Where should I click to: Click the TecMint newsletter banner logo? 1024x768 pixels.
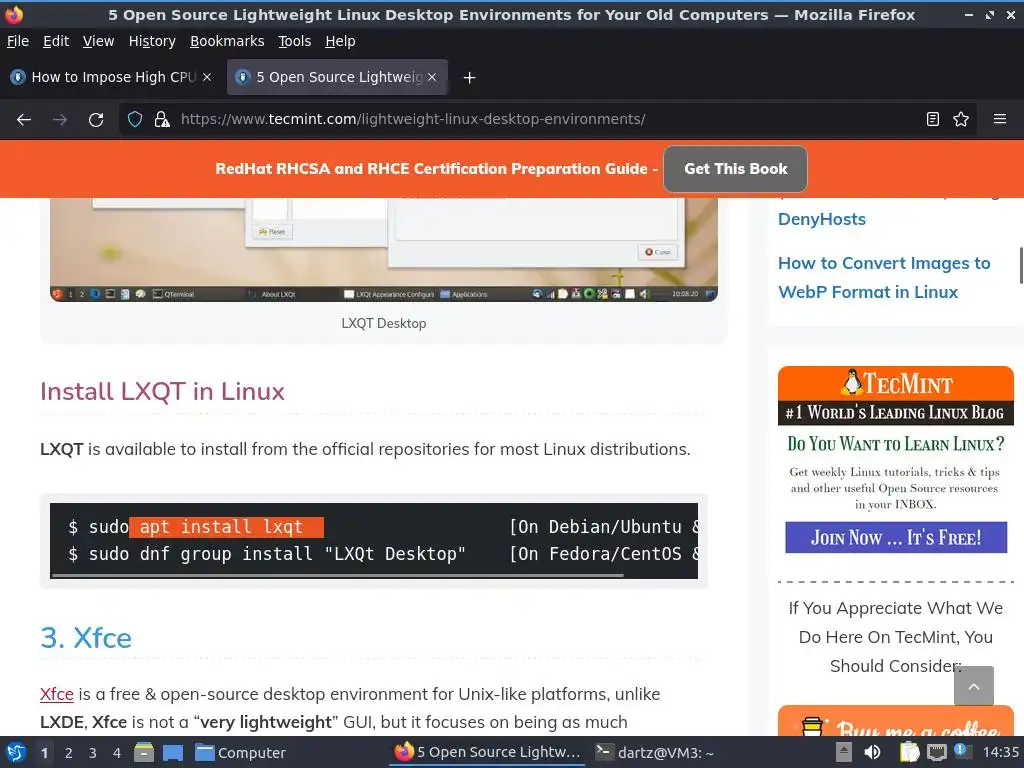[x=895, y=383]
